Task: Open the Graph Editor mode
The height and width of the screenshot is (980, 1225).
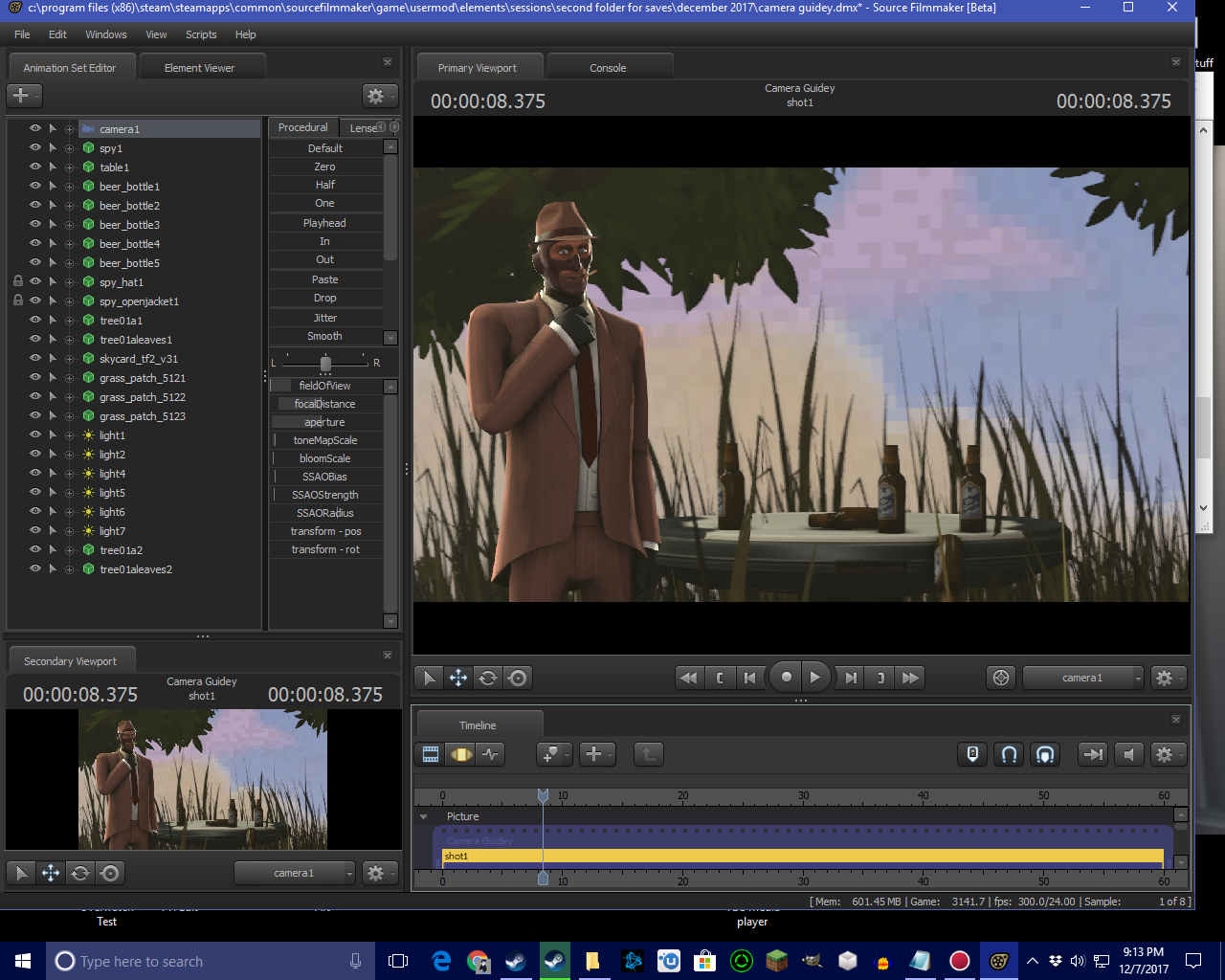Action: (x=491, y=754)
